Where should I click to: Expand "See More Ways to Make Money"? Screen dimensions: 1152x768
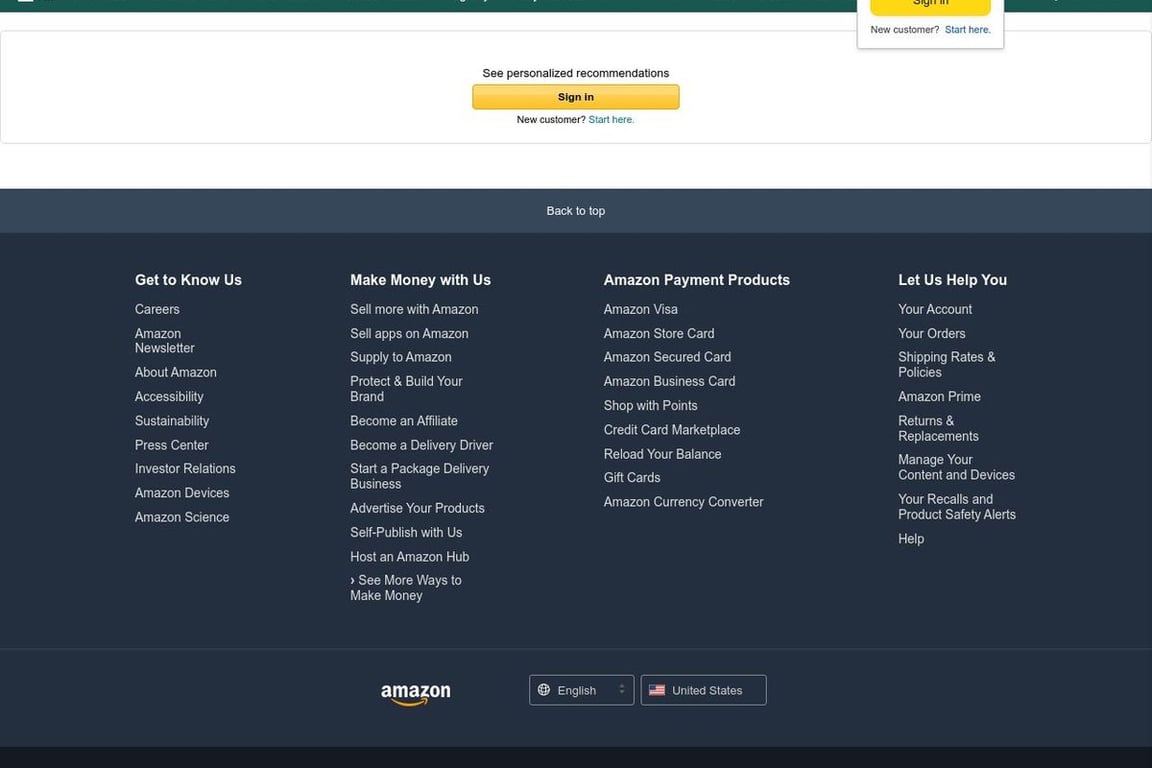pyautogui.click(x=405, y=587)
